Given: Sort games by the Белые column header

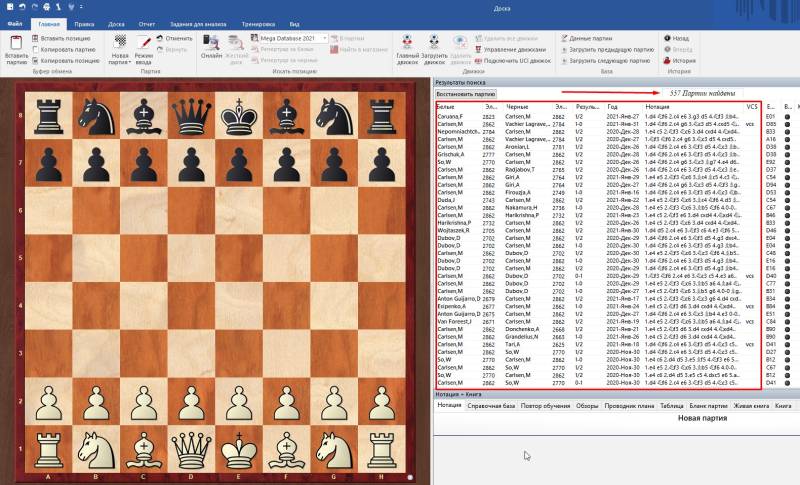Looking at the screenshot, I should click(x=446, y=106).
